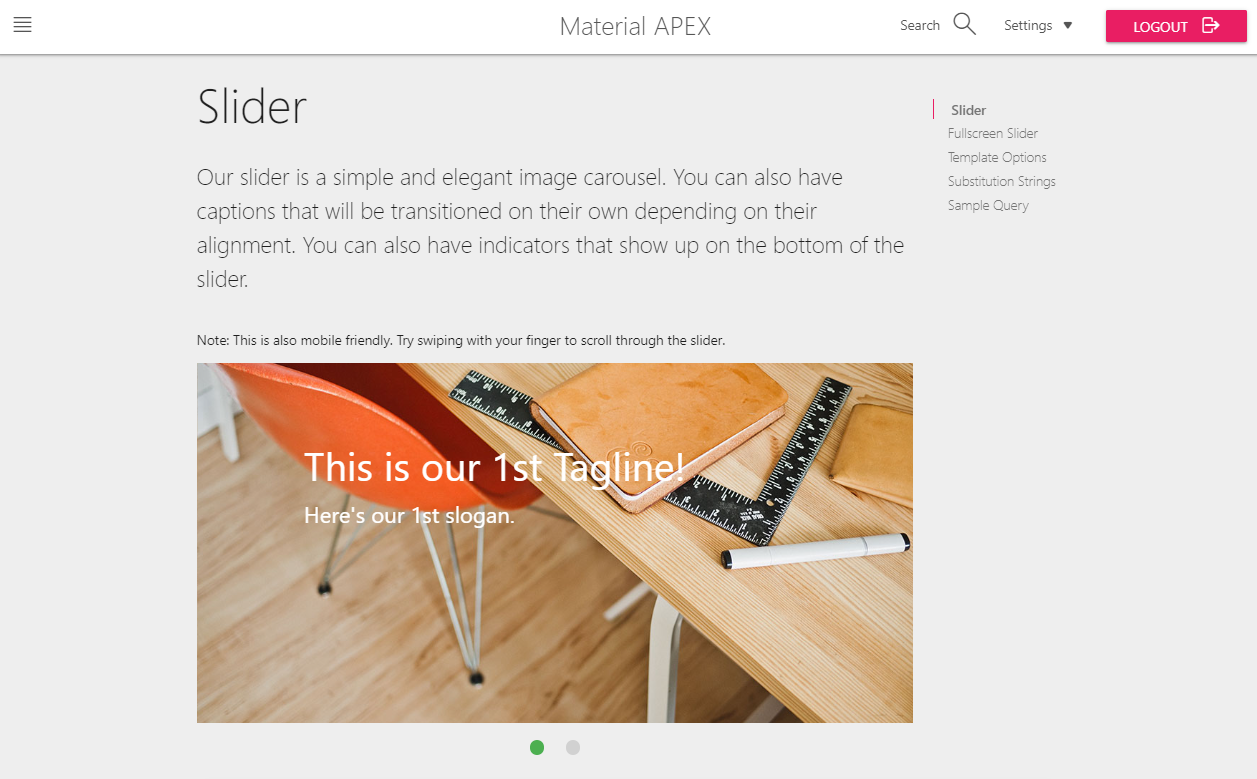This screenshot has height=779, width=1257.
Task: Click the 1st Tagline caption text
Action: coord(495,467)
